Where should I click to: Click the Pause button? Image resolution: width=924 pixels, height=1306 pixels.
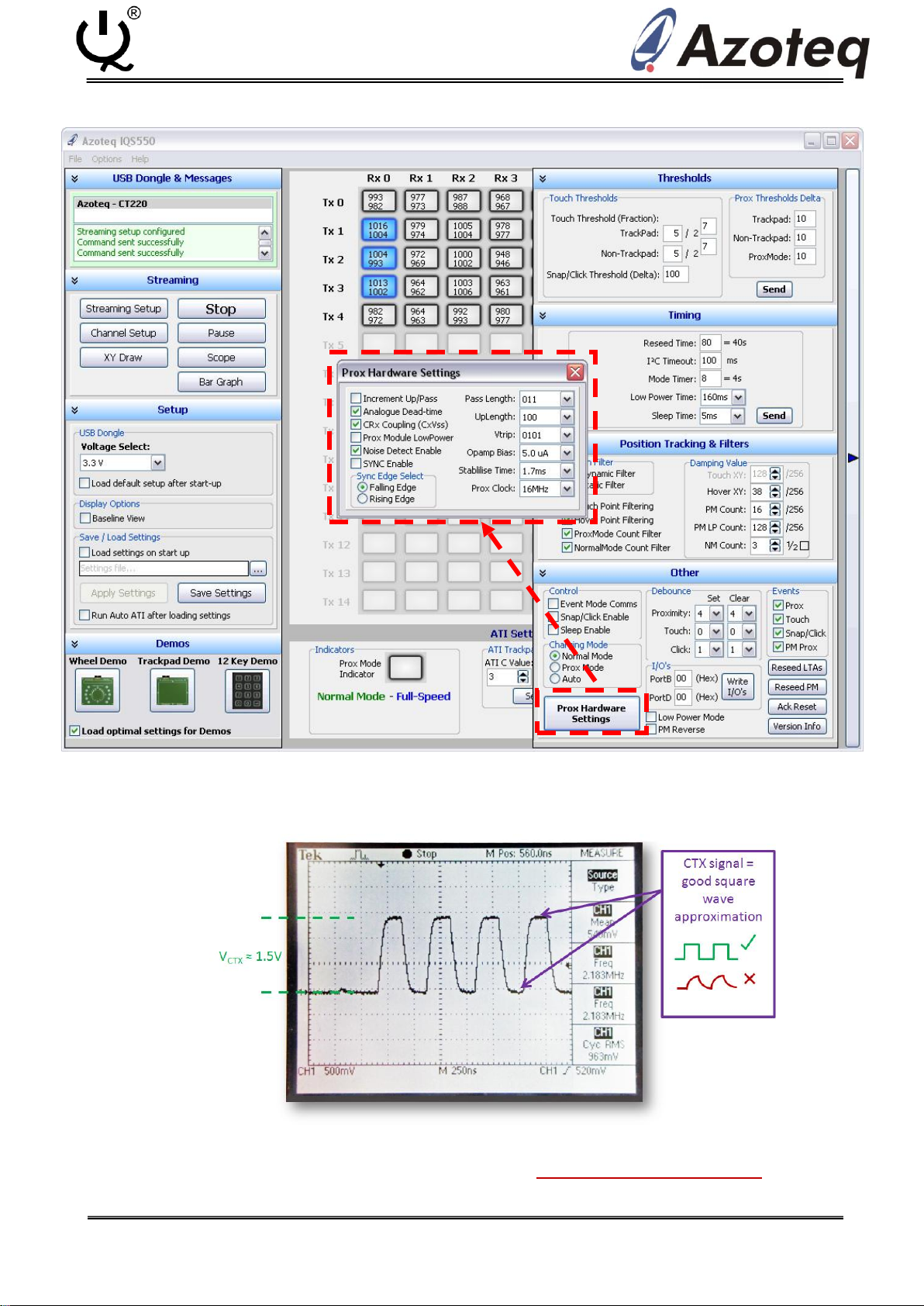click(x=221, y=333)
